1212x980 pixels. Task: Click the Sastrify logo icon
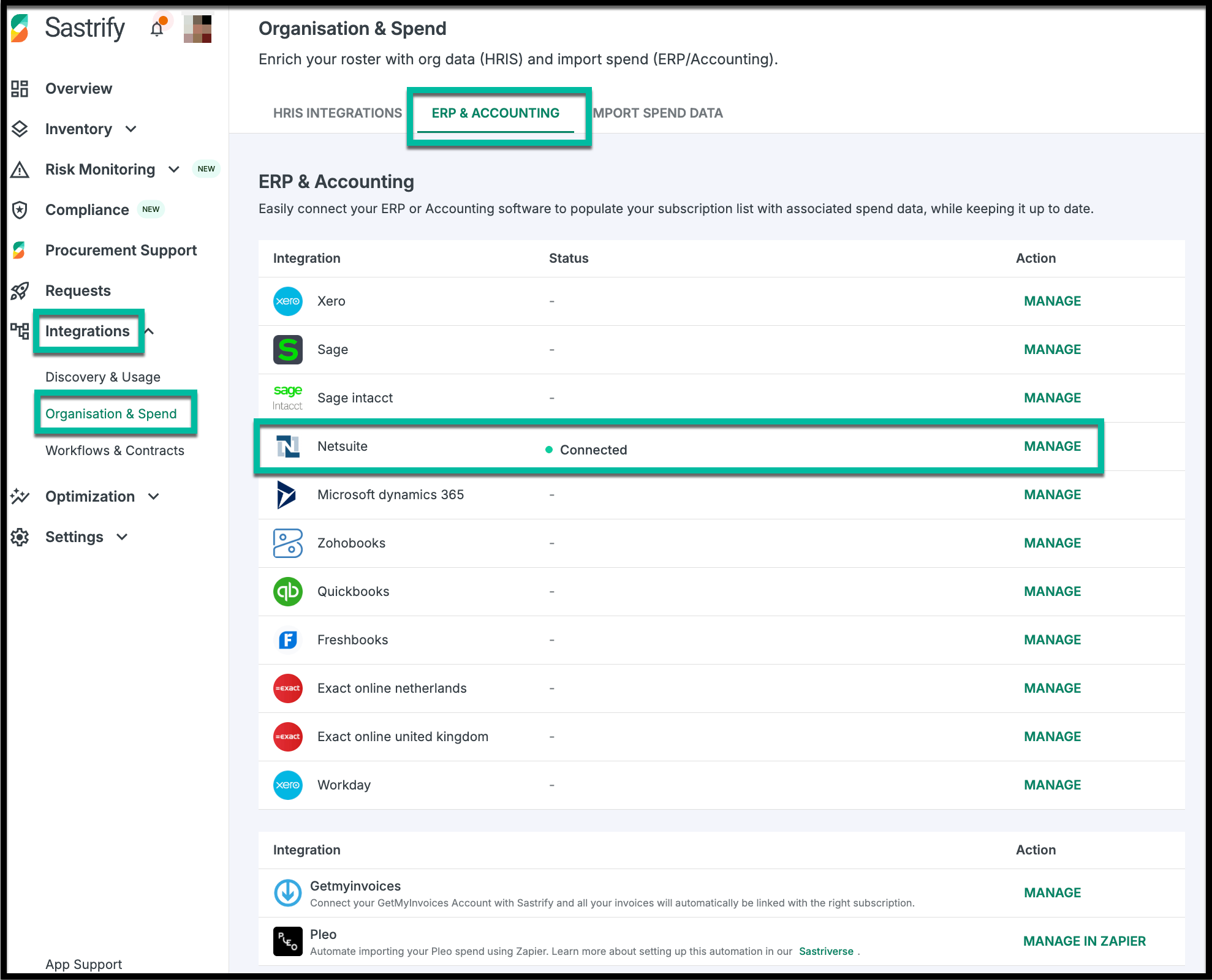pyautogui.click(x=20, y=28)
